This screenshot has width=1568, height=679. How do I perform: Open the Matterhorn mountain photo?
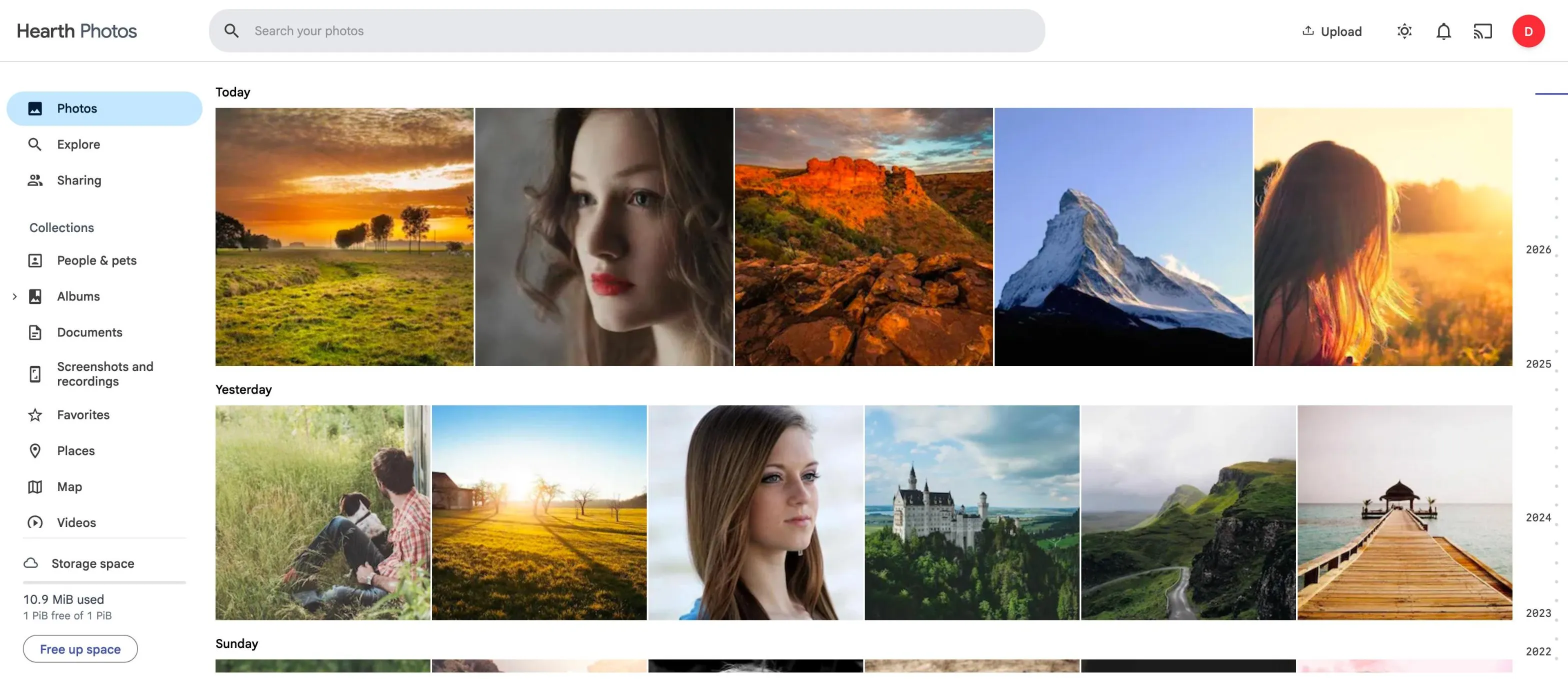point(1123,237)
